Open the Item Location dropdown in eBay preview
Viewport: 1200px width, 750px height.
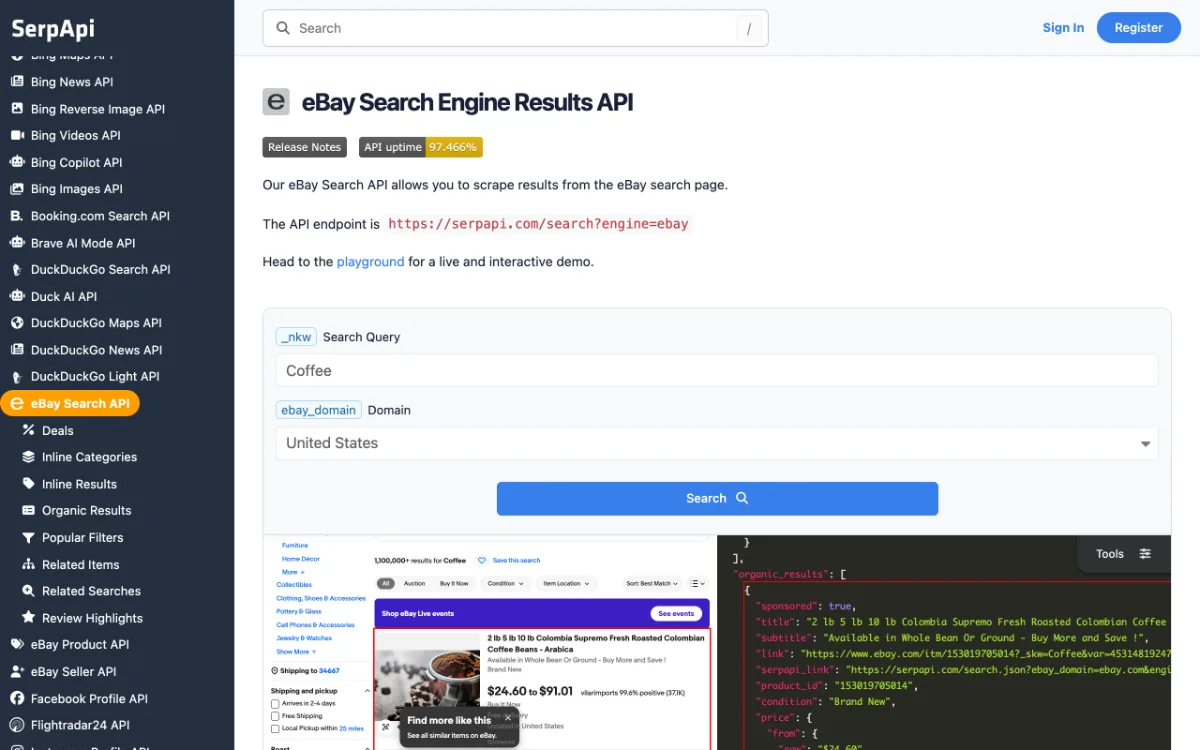pos(566,583)
